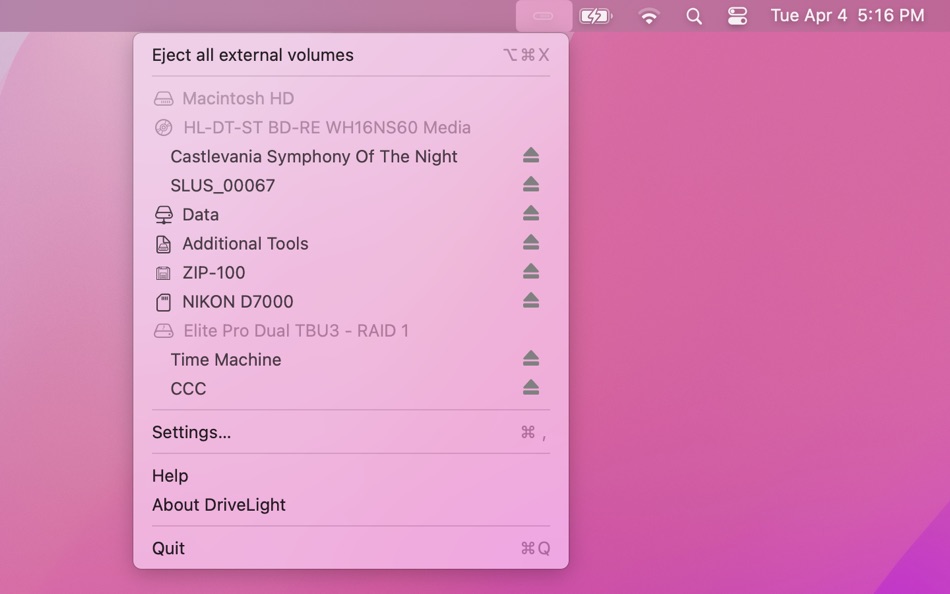Eject the CCC volume

pyautogui.click(x=531, y=388)
